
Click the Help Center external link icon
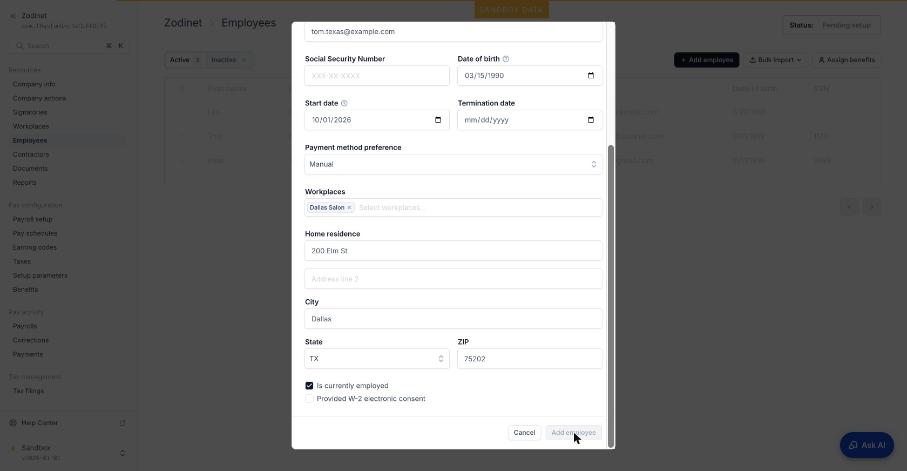coord(123,423)
